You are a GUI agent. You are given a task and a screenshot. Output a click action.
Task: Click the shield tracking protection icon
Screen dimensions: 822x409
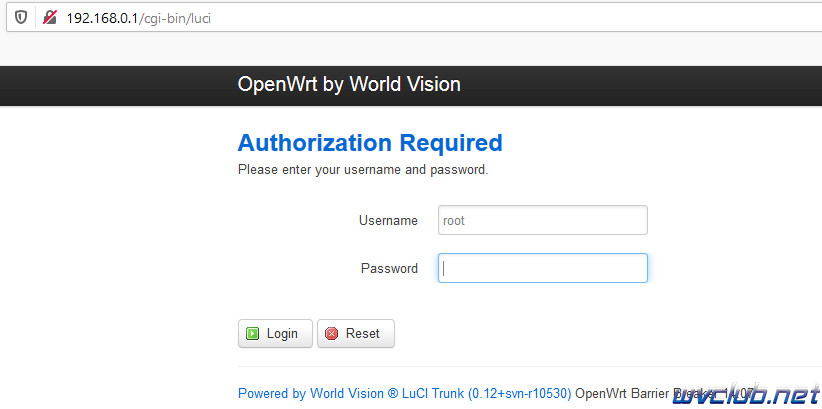tap(20, 18)
